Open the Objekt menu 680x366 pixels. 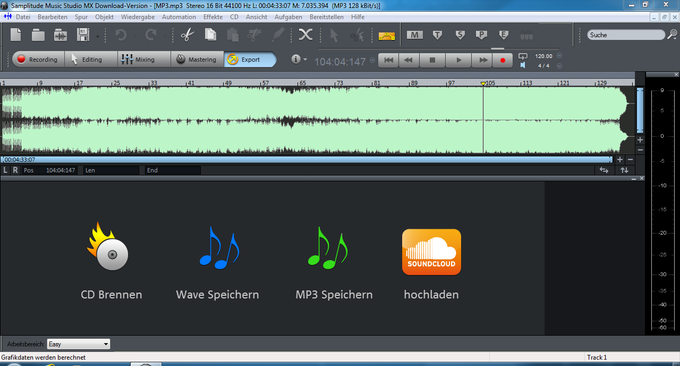click(x=104, y=17)
